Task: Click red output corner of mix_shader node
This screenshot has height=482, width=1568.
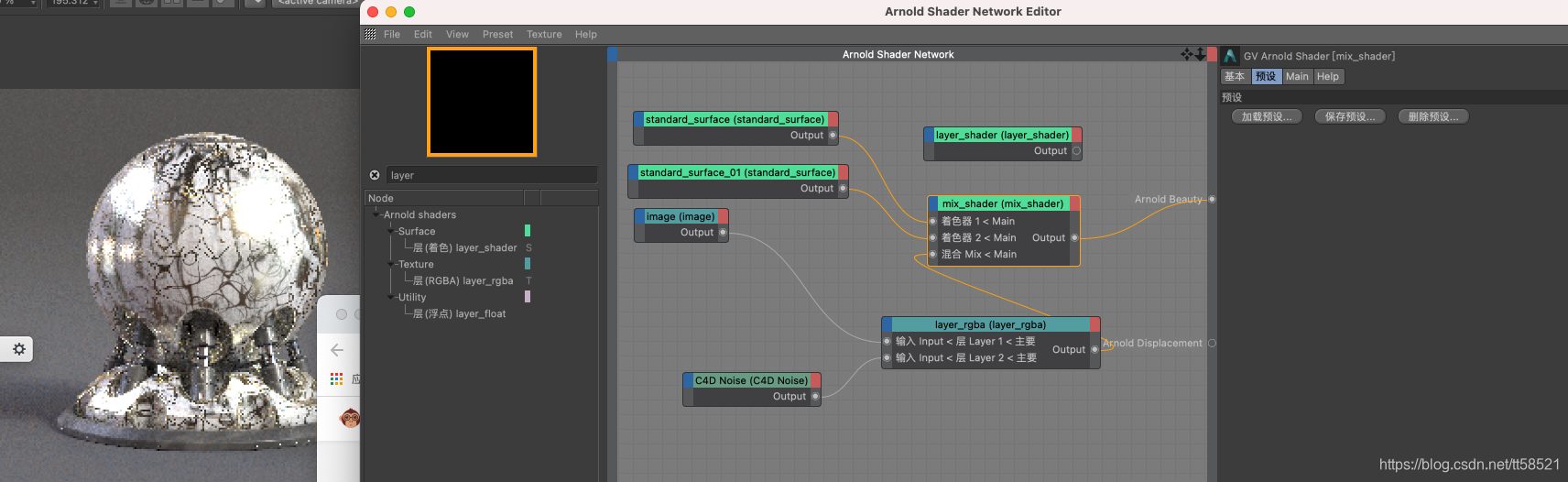Action: [1074, 203]
